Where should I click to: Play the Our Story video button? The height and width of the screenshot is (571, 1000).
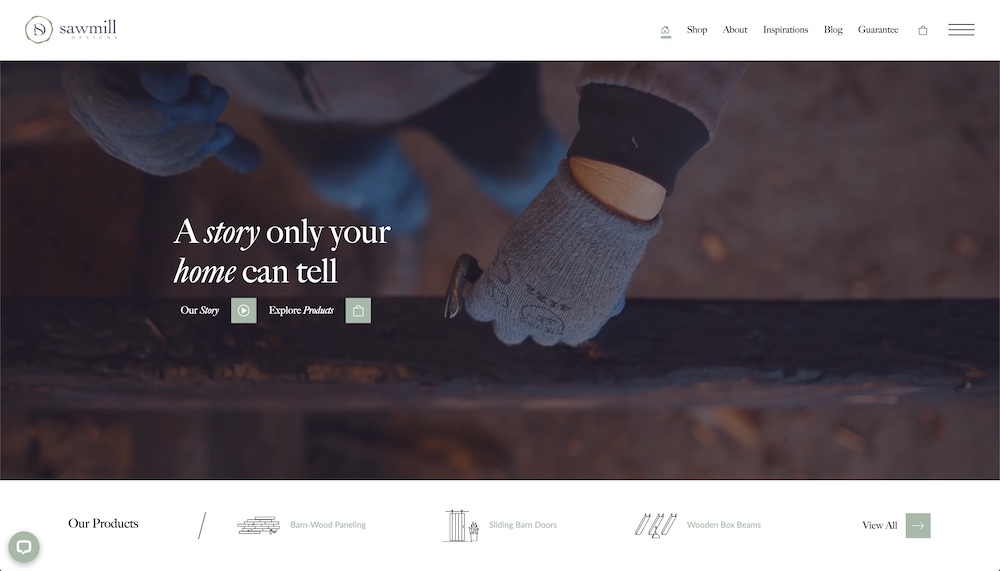[x=244, y=311]
